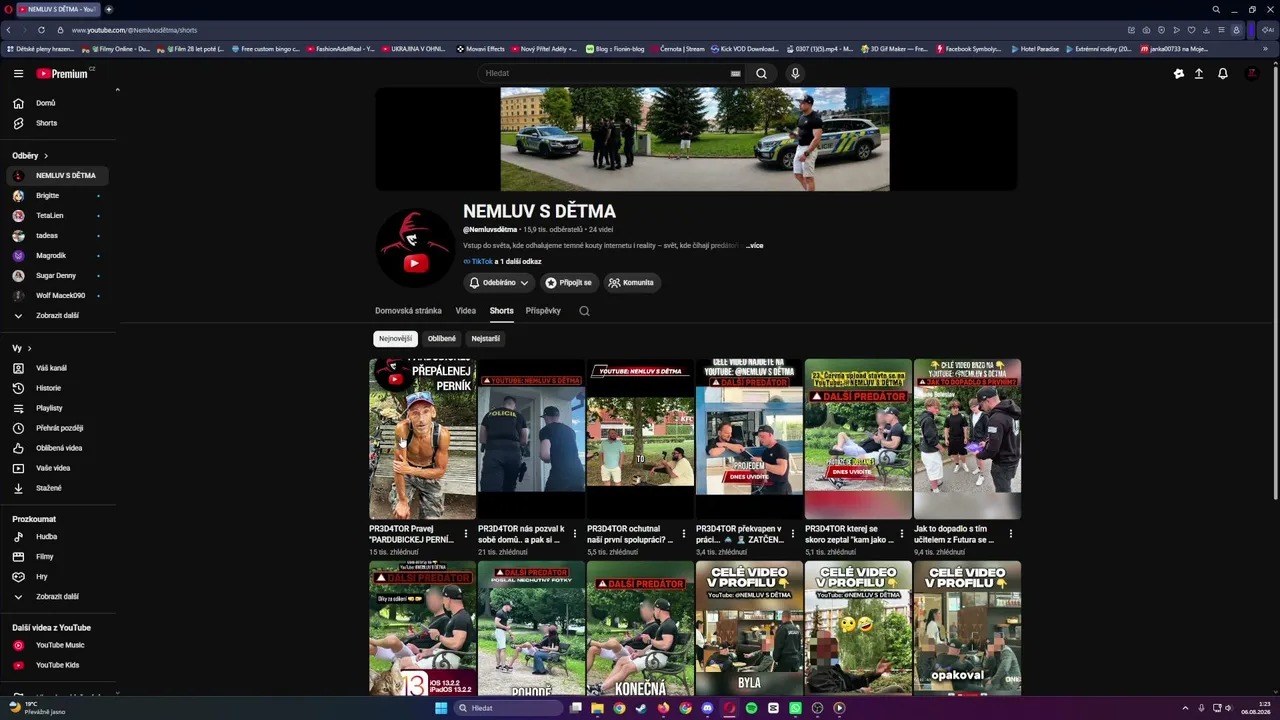Open a new browser tab with plus button
Image resolution: width=1280 pixels, height=720 pixels.
109,9
